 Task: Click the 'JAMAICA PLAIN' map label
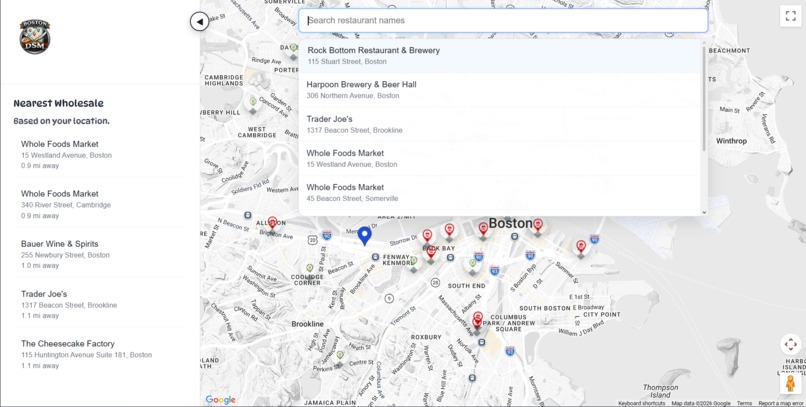330,402
